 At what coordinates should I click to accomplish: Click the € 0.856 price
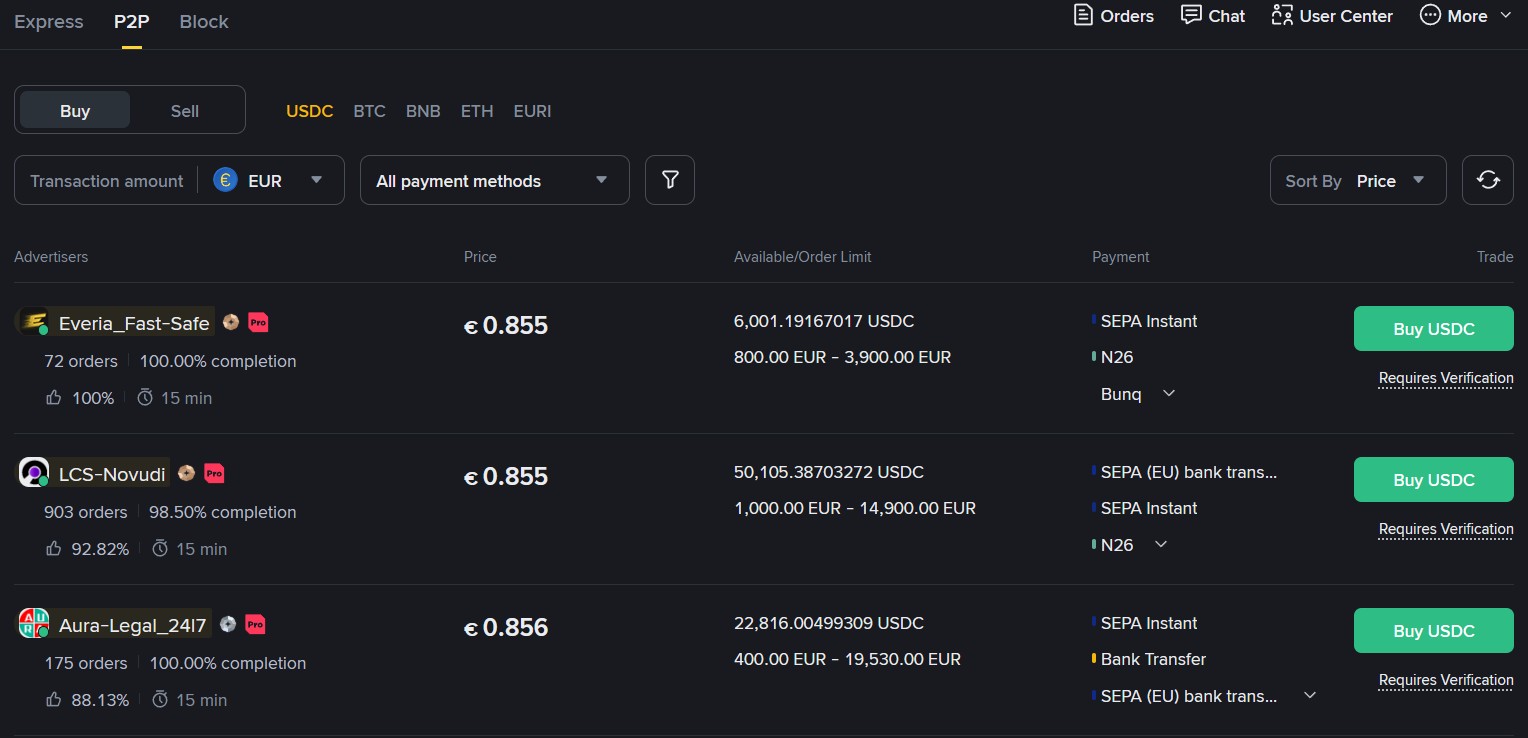click(506, 627)
